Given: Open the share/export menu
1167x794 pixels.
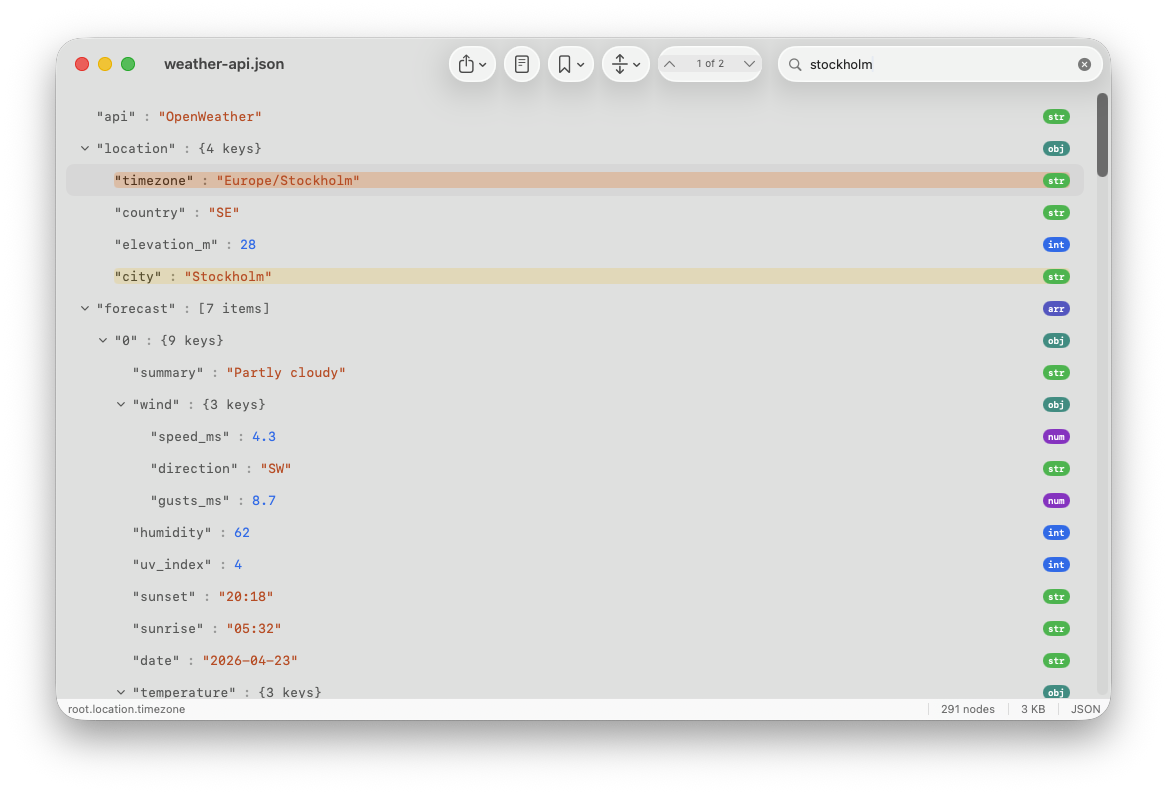Looking at the screenshot, I should [467, 63].
